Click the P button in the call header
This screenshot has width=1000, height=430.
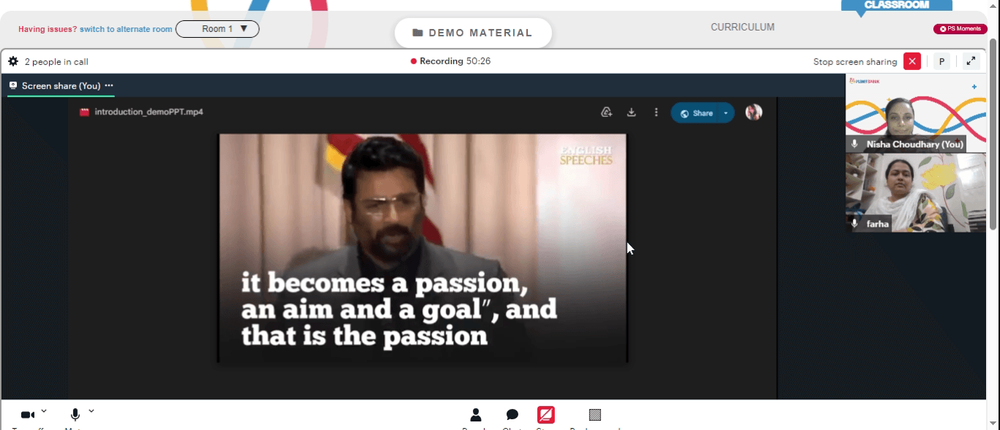point(941,61)
